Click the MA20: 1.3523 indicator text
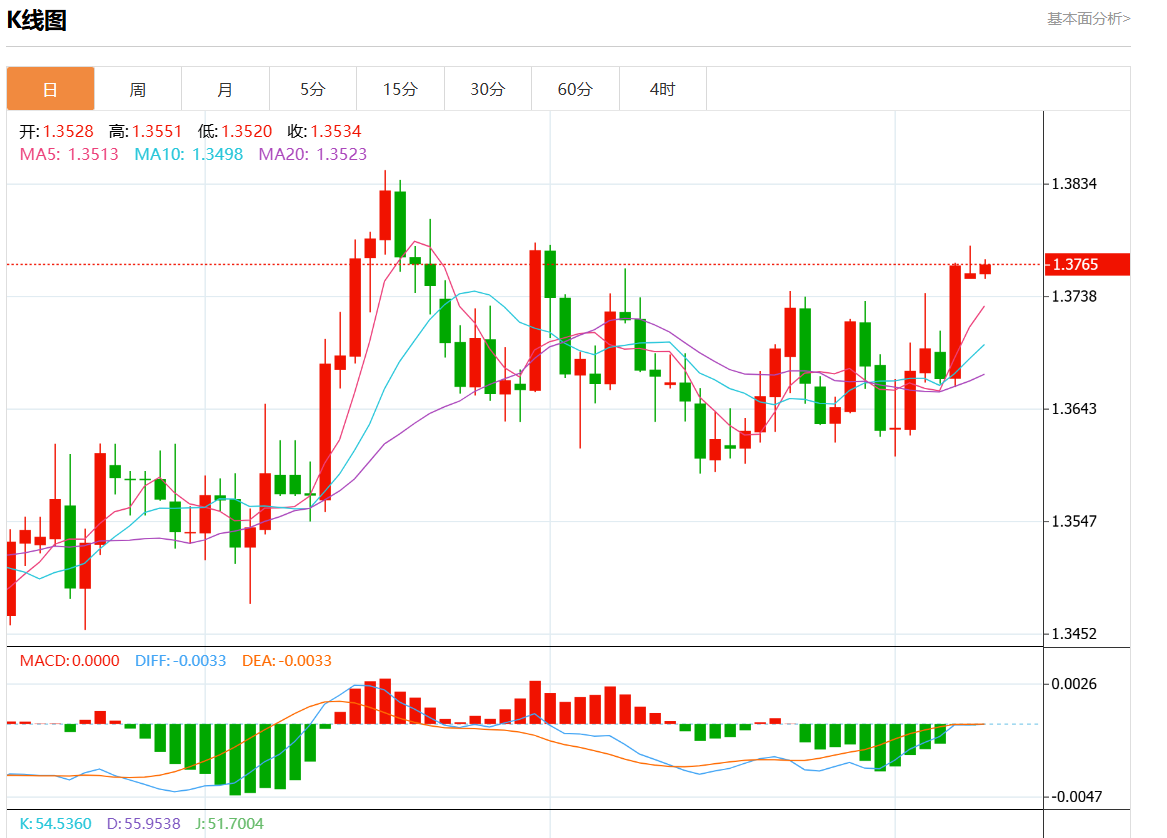Screen dimensions: 1167x838 click(x=313, y=154)
